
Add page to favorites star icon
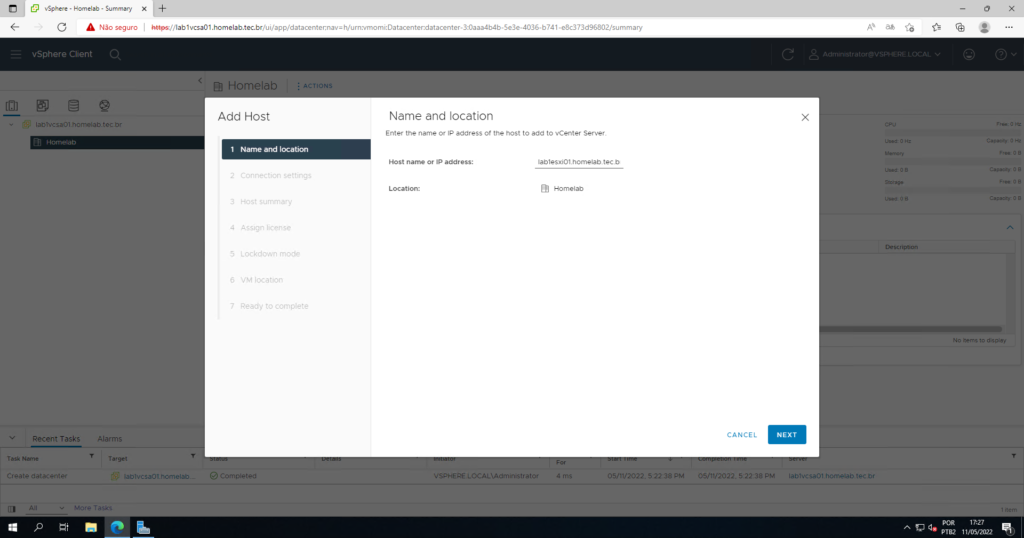pyautogui.click(x=910, y=27)
